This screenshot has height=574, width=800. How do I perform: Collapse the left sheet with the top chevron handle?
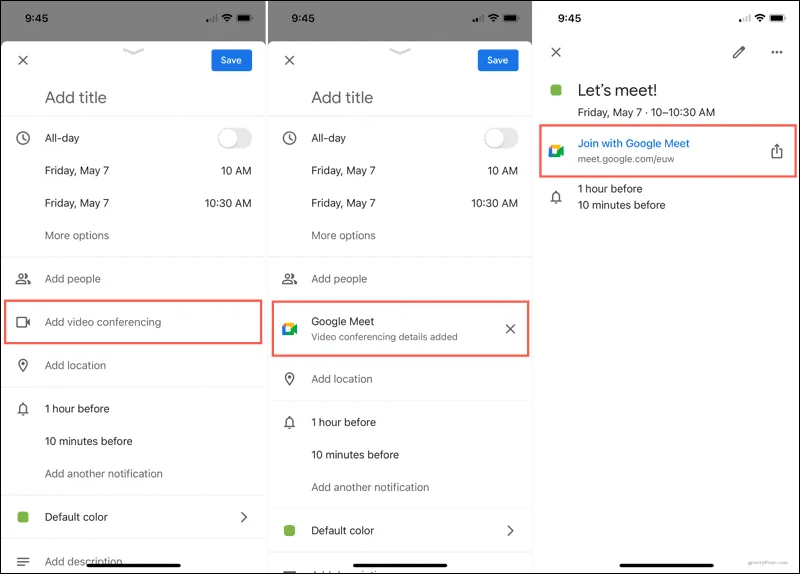coord(134,51)
